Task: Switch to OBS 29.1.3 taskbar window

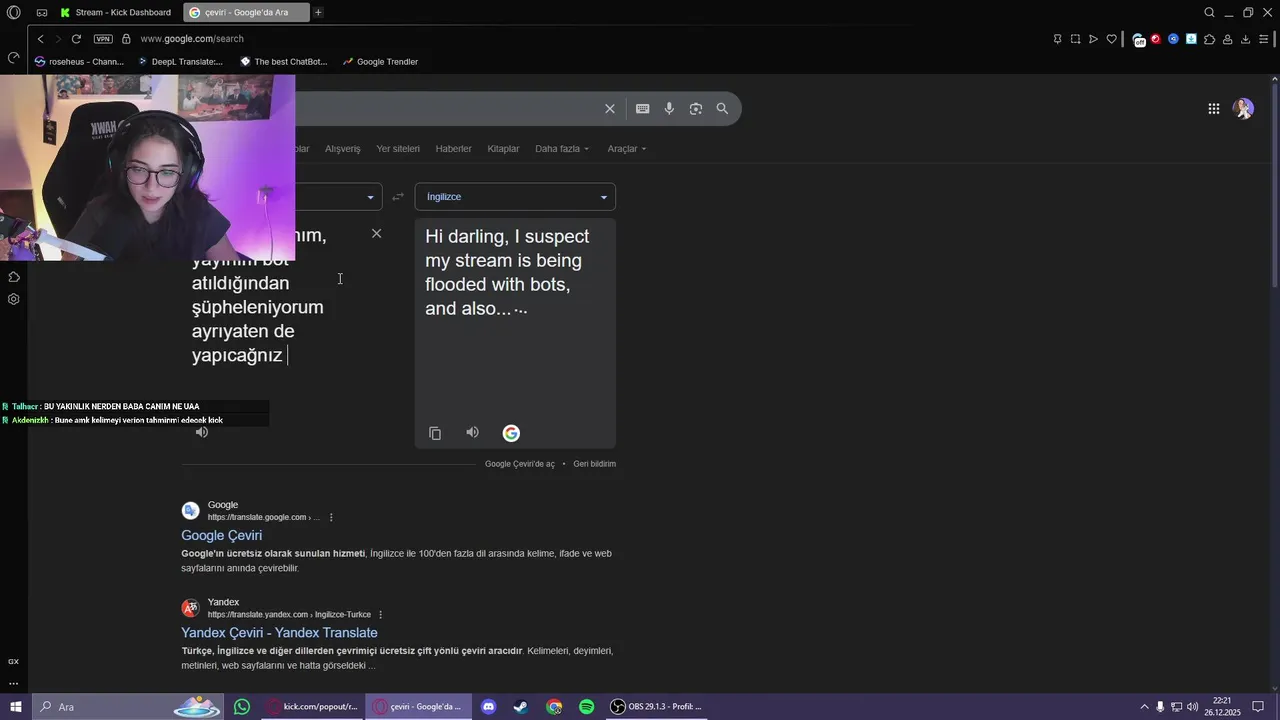Action: 658,707
